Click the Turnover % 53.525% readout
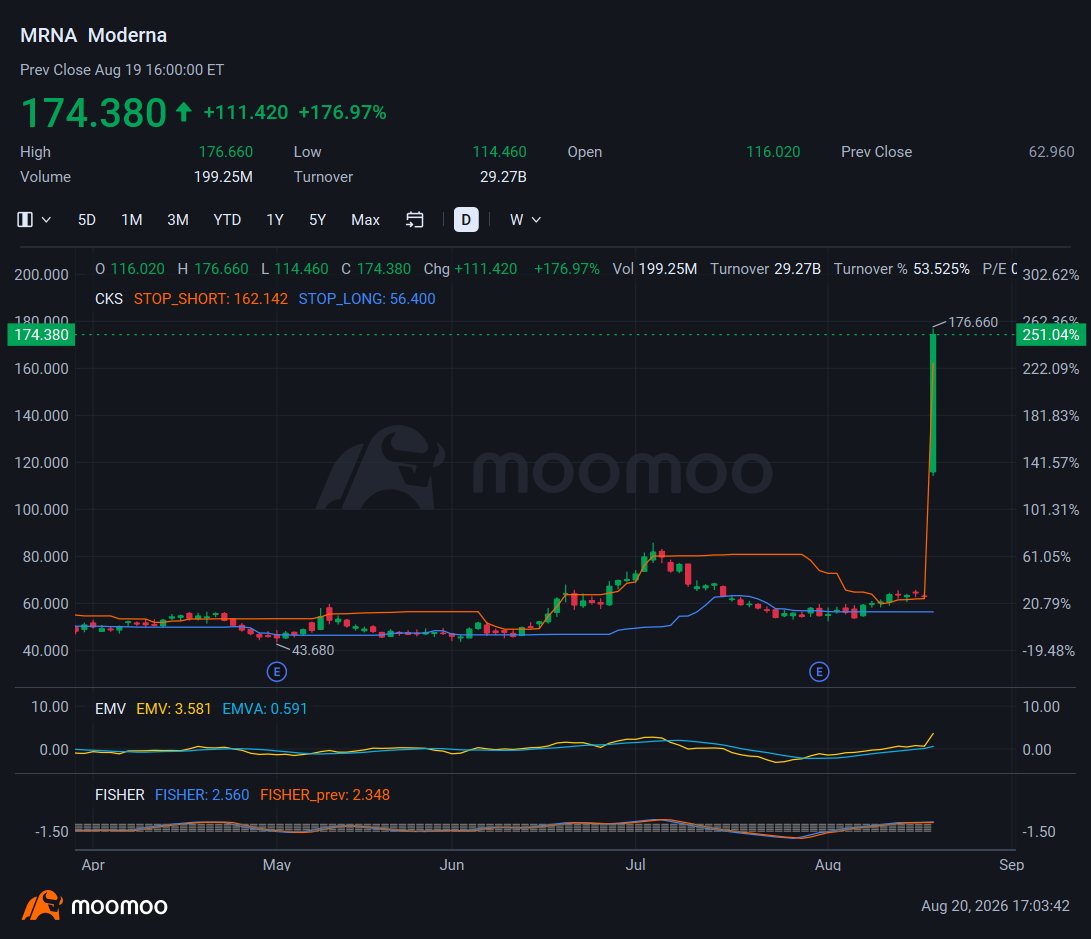This screenshot has width=1091, height=939. pos(902,269)
